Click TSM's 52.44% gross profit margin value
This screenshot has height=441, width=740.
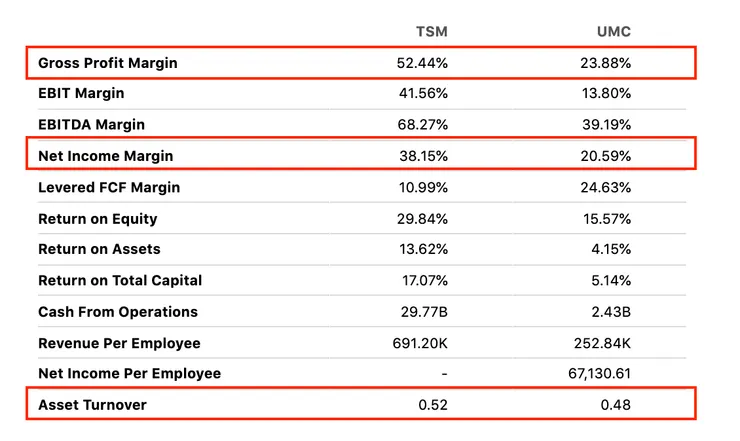[422, 63]
